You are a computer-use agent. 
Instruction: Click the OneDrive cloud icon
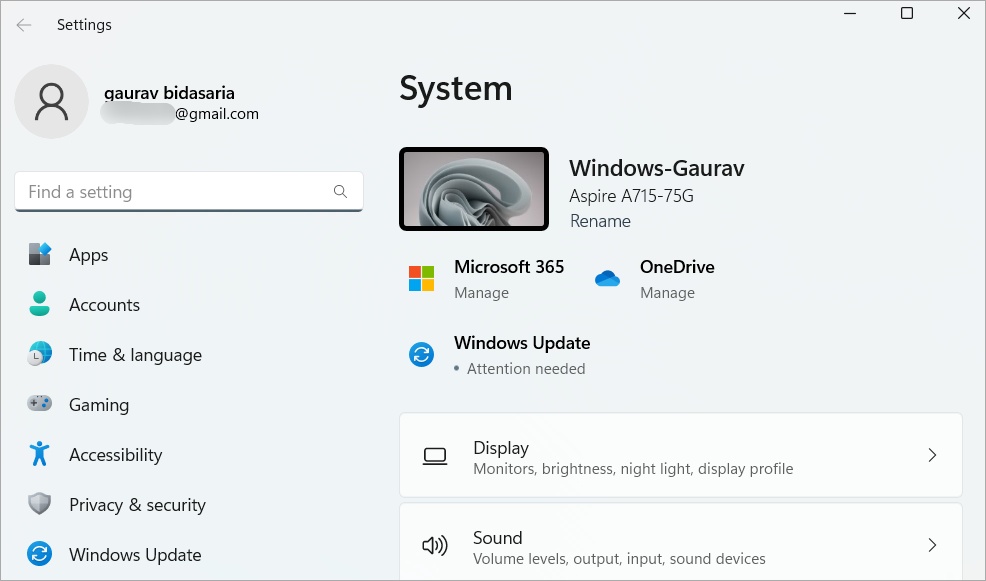tap(608, 278)
